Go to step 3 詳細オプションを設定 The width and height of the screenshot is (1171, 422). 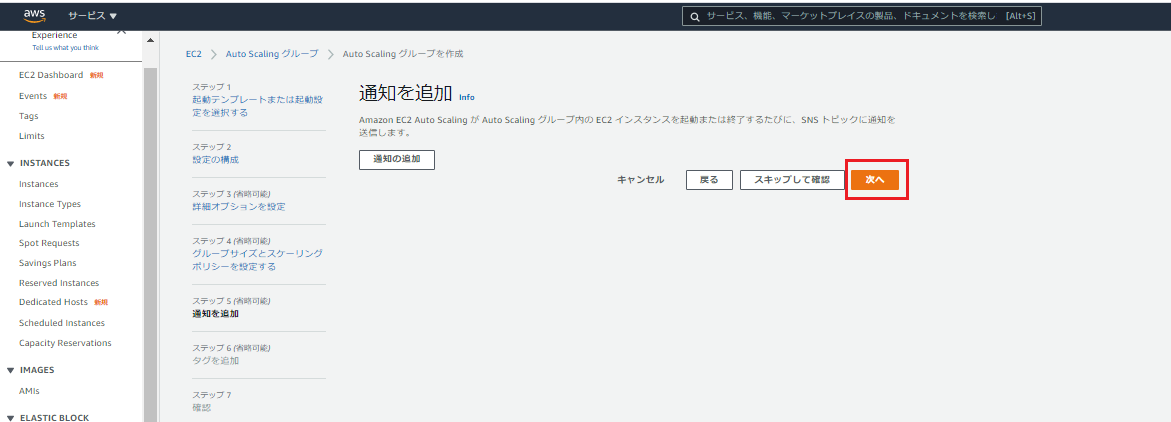(238, 206)
